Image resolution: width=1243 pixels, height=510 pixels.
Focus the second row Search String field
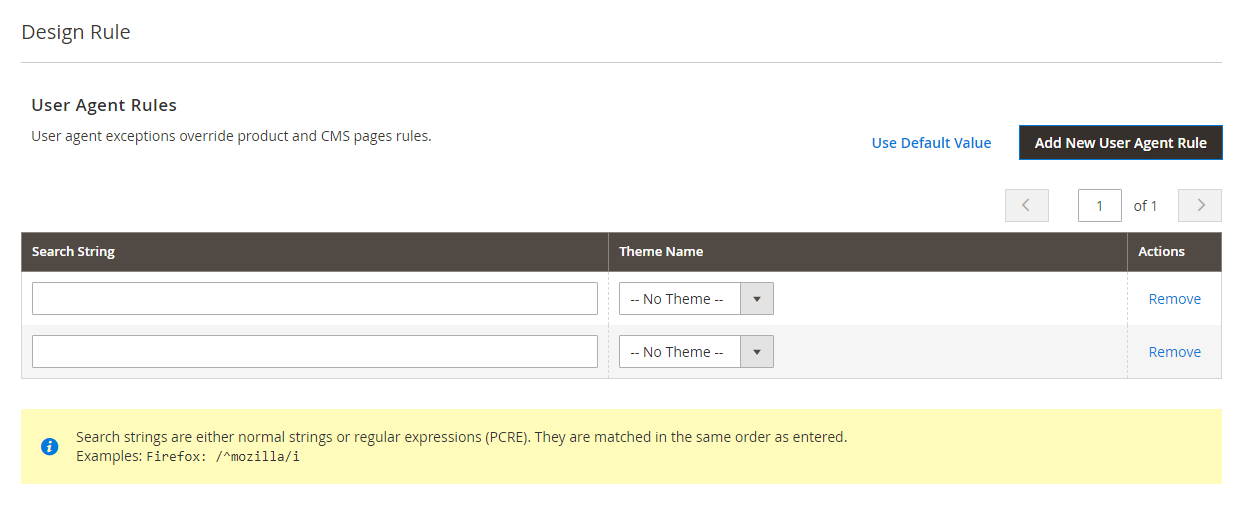(x=315, y=352)
